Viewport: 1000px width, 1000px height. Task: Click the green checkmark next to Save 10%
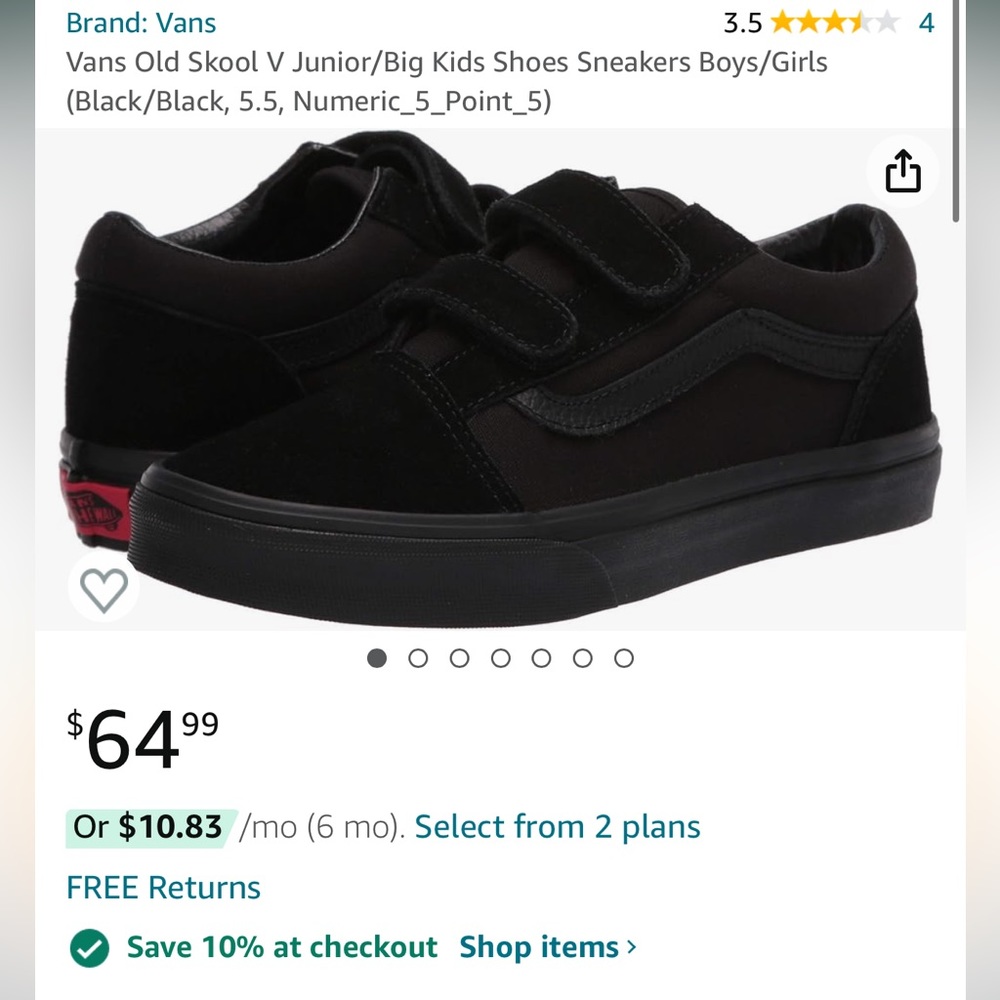[x=89, y=947]
